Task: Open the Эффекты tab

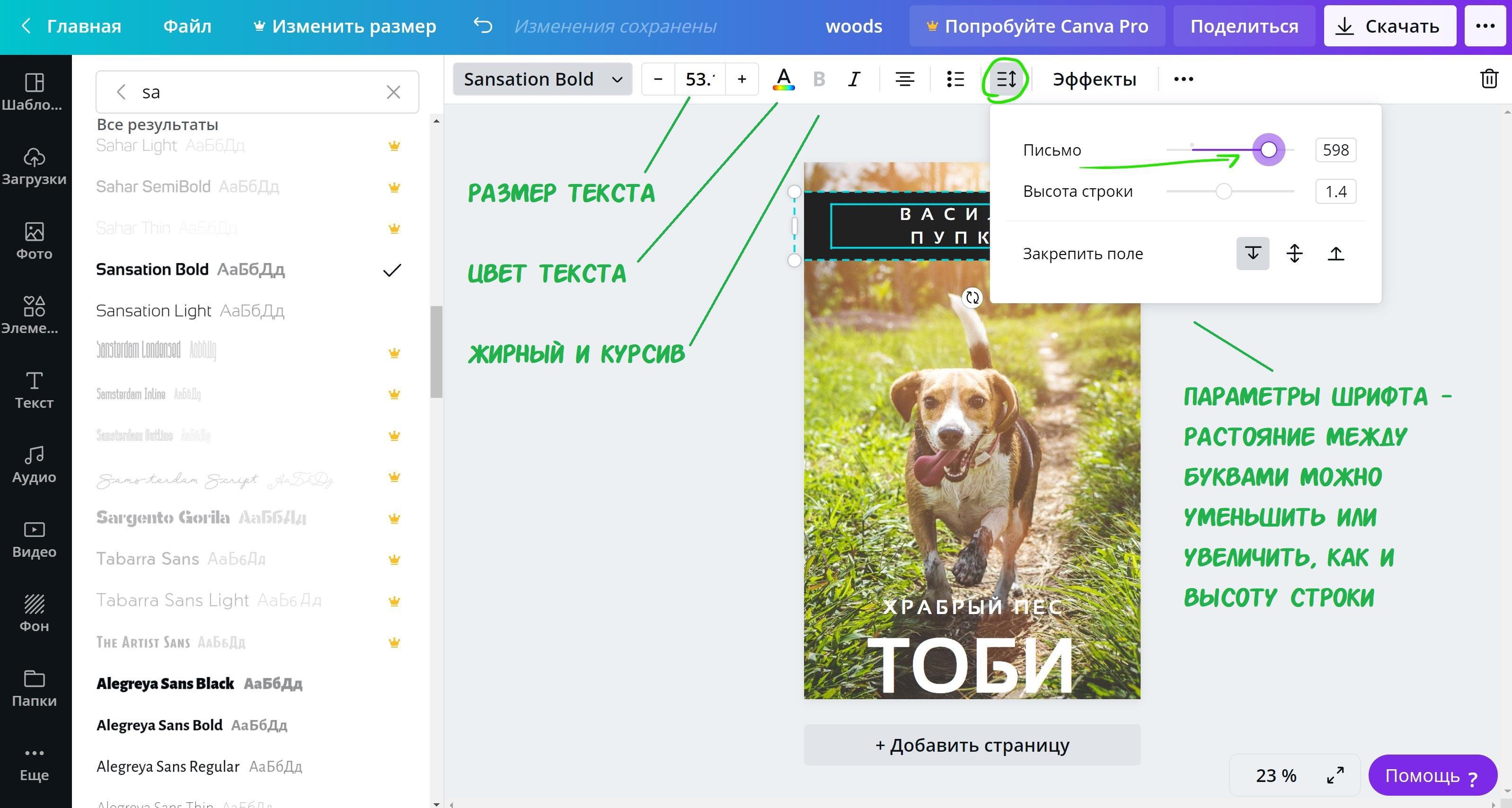Action: (x=1094, y=79)
